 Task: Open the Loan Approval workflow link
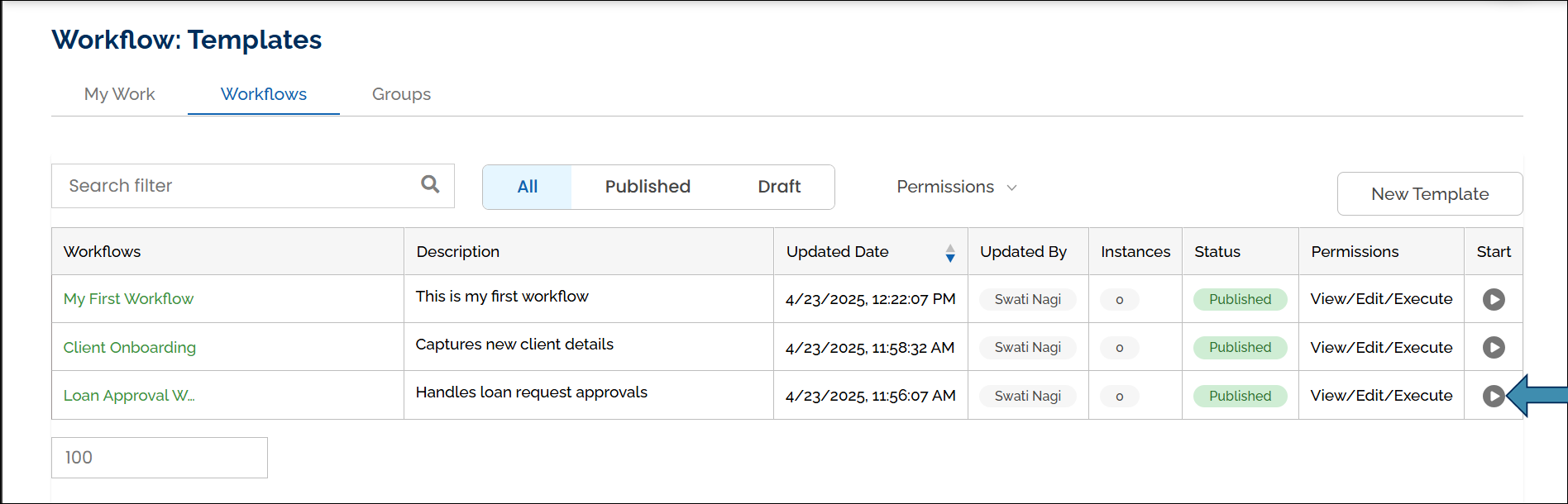tap(129, 396)
